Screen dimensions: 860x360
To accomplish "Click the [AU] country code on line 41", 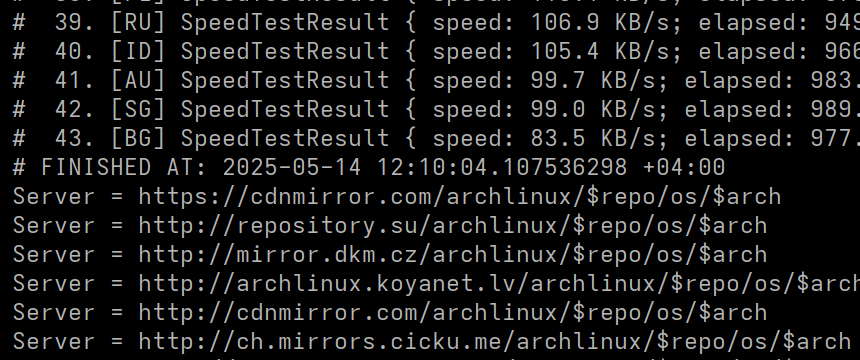I will pyautogui.click(x=138, y=81).
